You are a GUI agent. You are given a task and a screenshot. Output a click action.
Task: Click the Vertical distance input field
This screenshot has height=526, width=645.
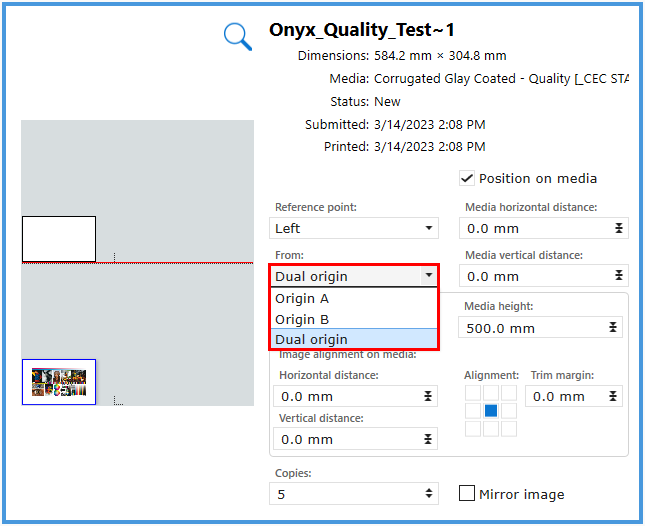click(345, 439)
